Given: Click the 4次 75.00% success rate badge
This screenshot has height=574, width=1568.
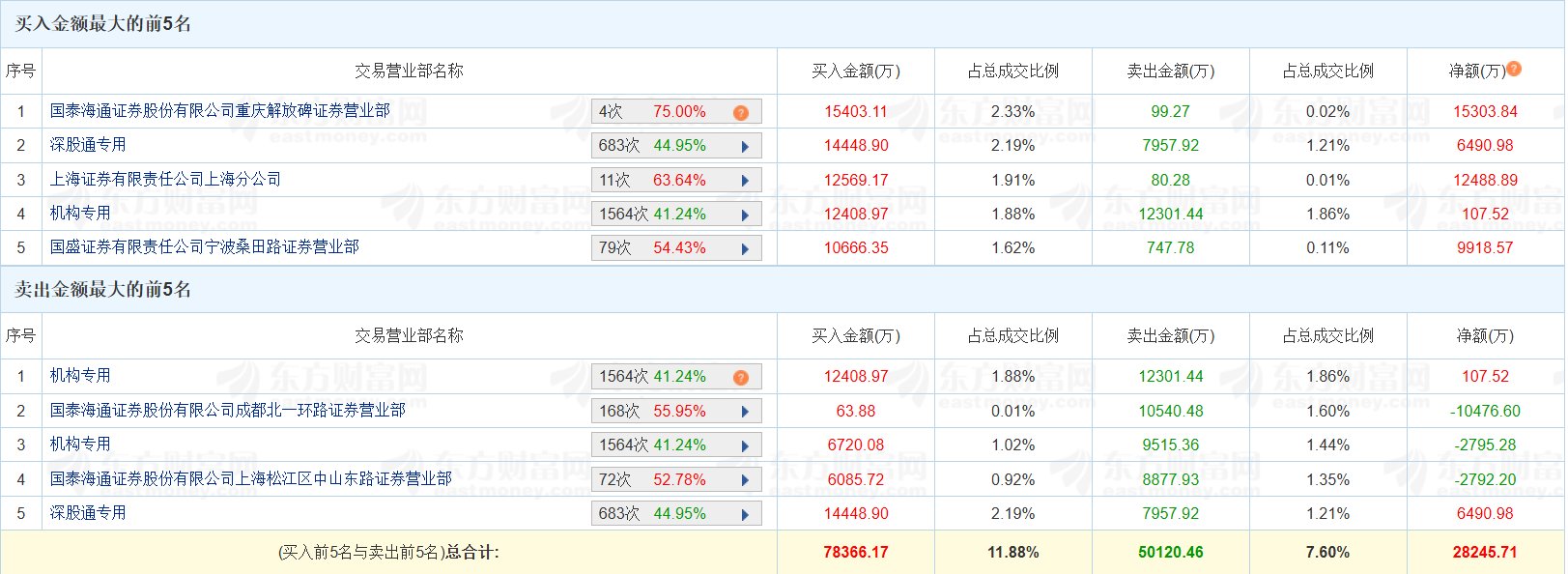Looking at the screenshot, I should 653,112.
